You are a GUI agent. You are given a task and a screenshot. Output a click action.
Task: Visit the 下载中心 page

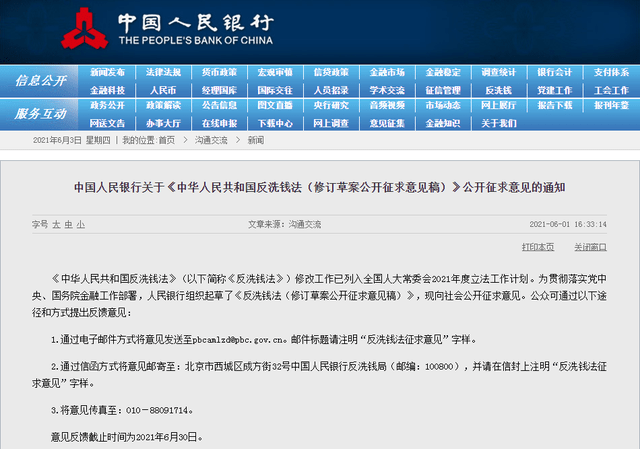tap(275, 123)
